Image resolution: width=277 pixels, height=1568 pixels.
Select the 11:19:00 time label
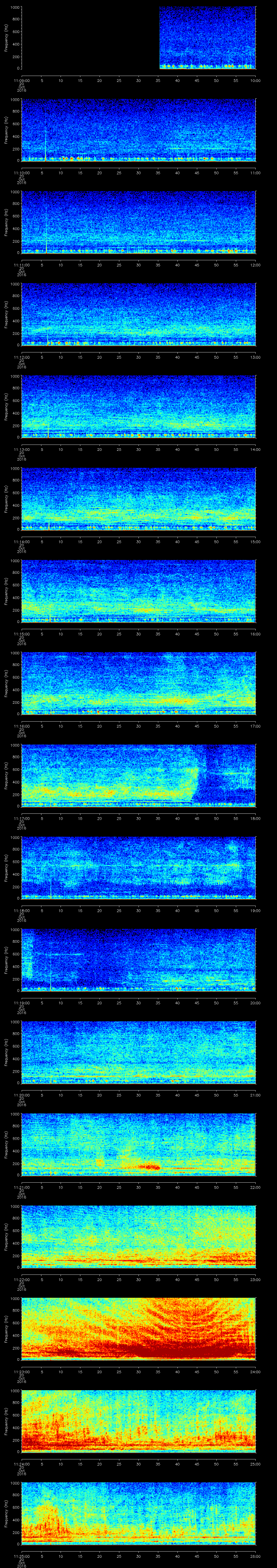(x=22, y=1003)
